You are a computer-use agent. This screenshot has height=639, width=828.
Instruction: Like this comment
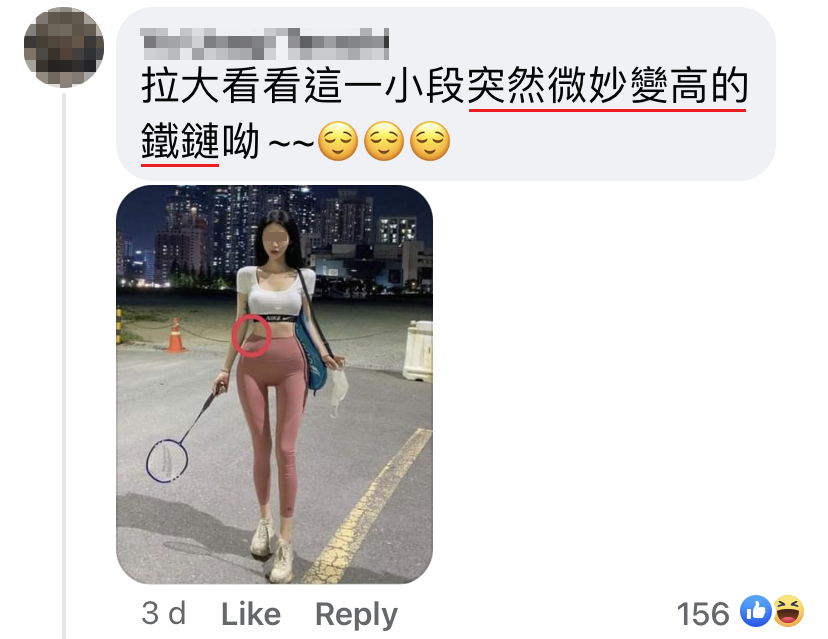(x=251, y=614)
